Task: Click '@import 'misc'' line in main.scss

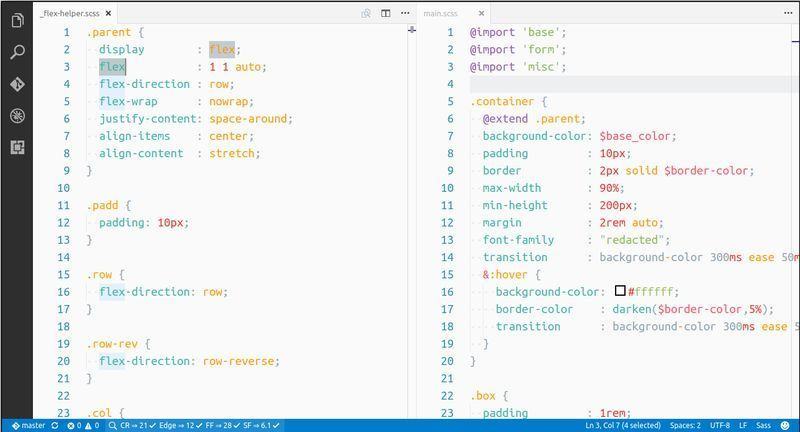Action: 518,67
